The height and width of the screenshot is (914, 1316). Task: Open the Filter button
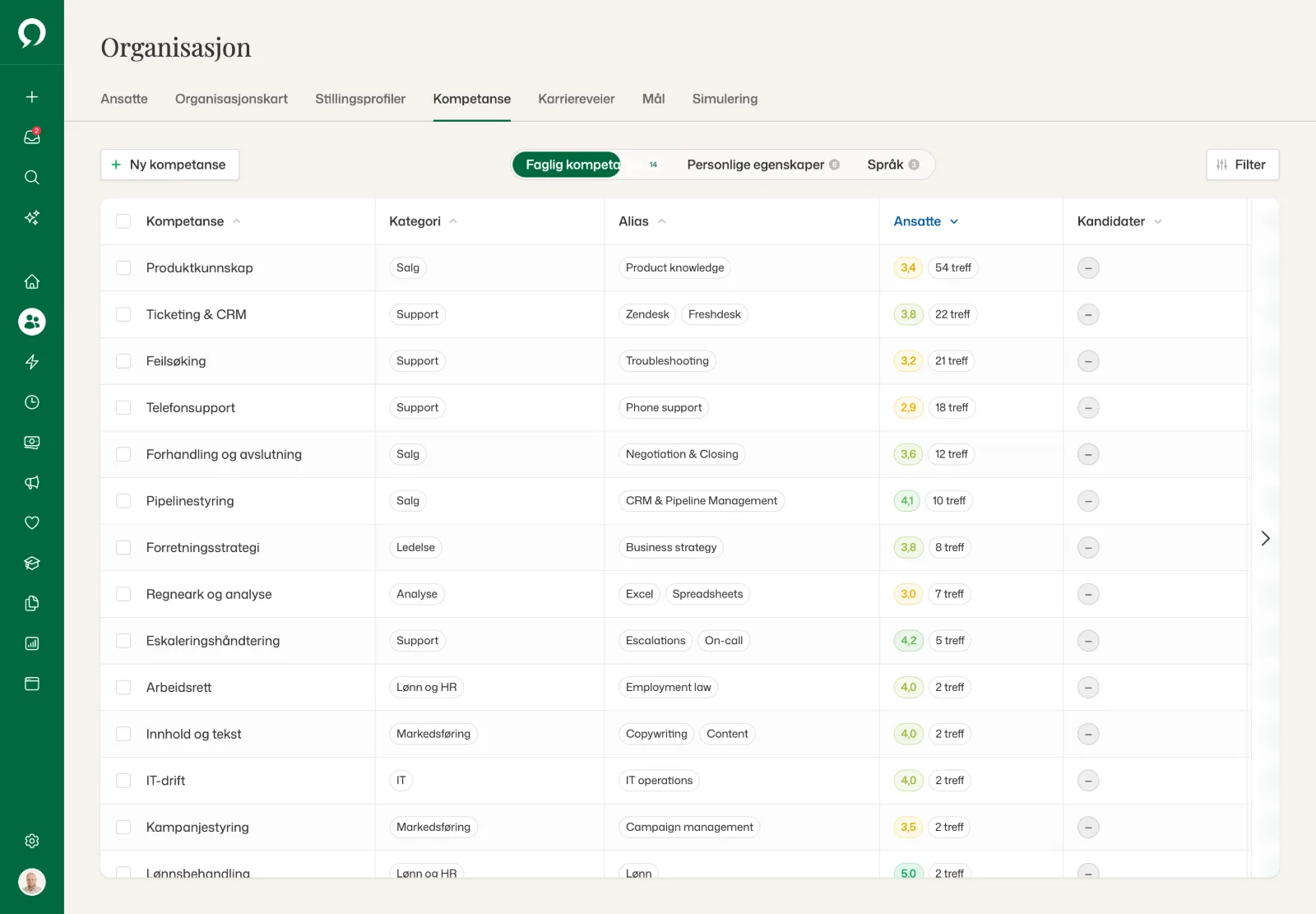pyautogui.click(x=1242, y=165)
